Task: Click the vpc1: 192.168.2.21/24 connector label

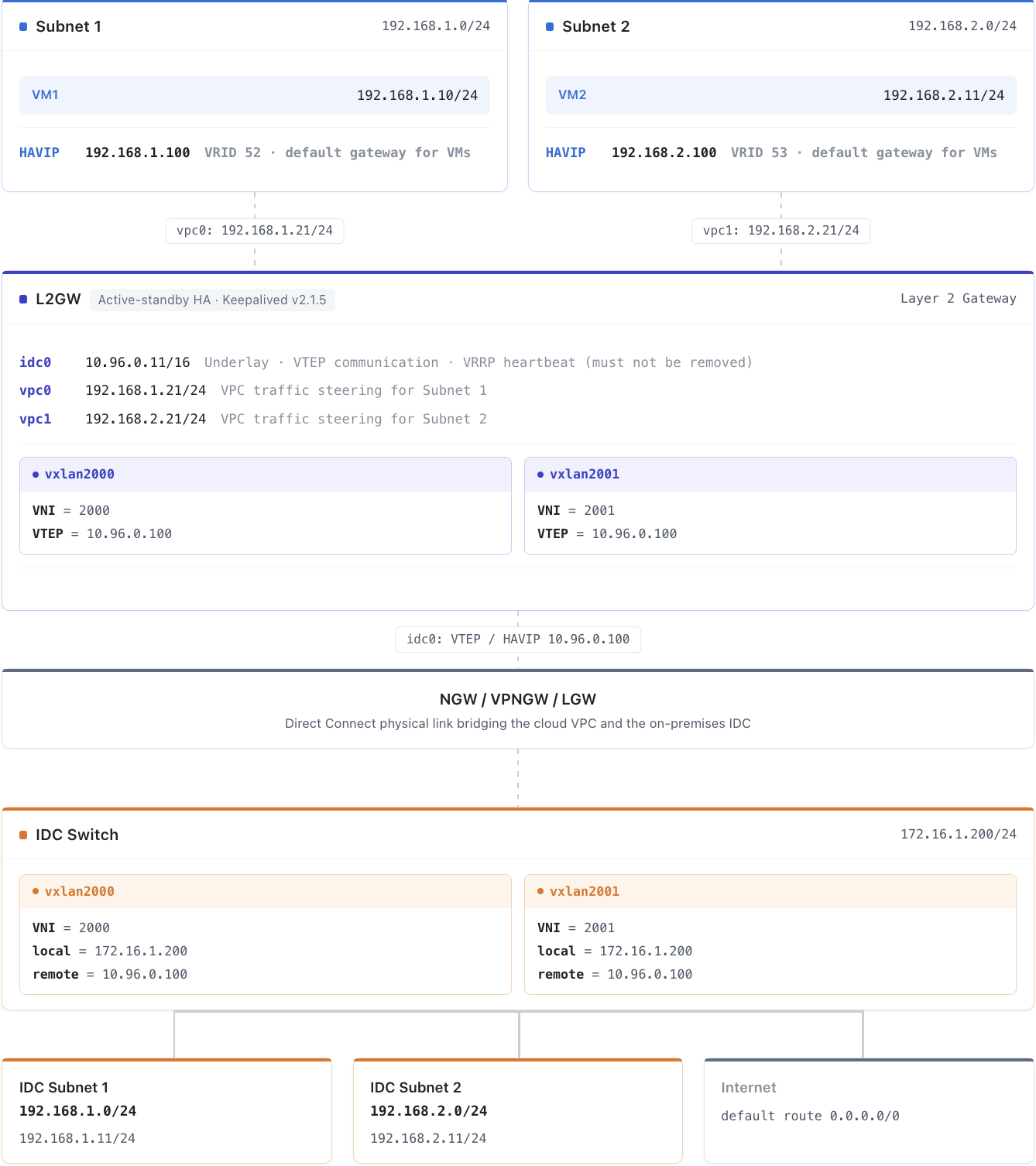Action: (x=781, y=231)
